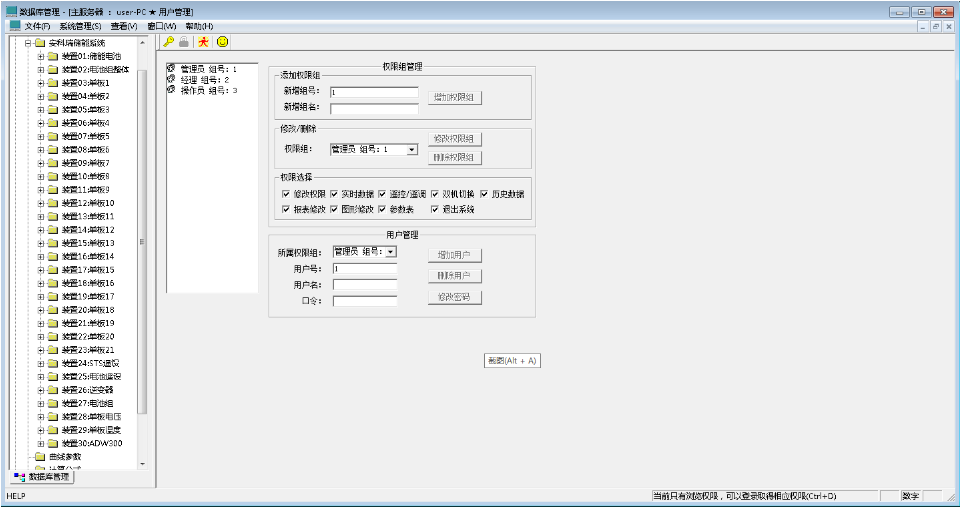Viewport: 962px width, 510px height.
Task: Toggle the 历史数据 checkbox
Action: 484,194
